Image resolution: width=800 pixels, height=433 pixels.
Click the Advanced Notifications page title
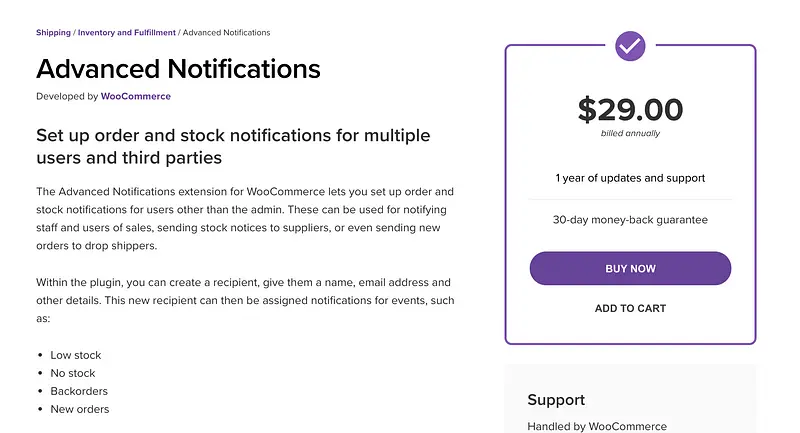pyautogui.click(x=178, y=69)
